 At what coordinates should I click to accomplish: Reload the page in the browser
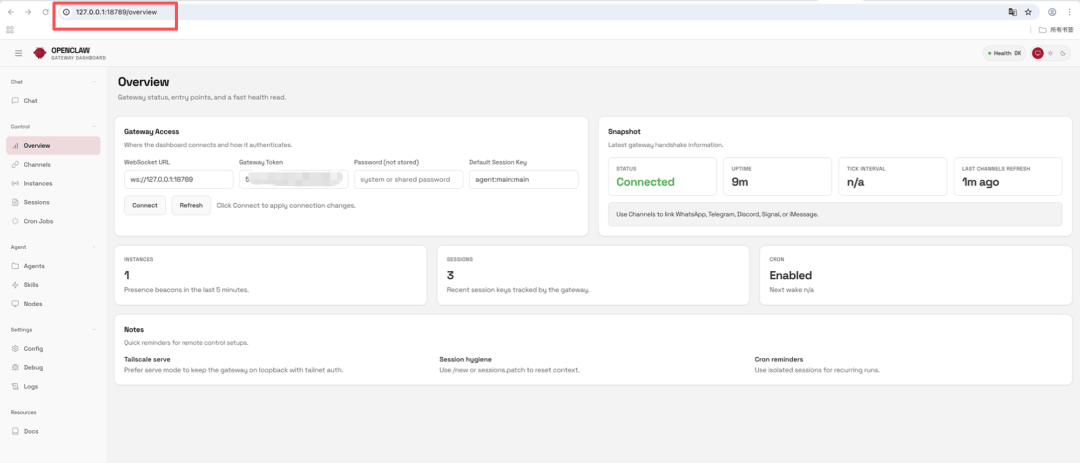(45, 12)
